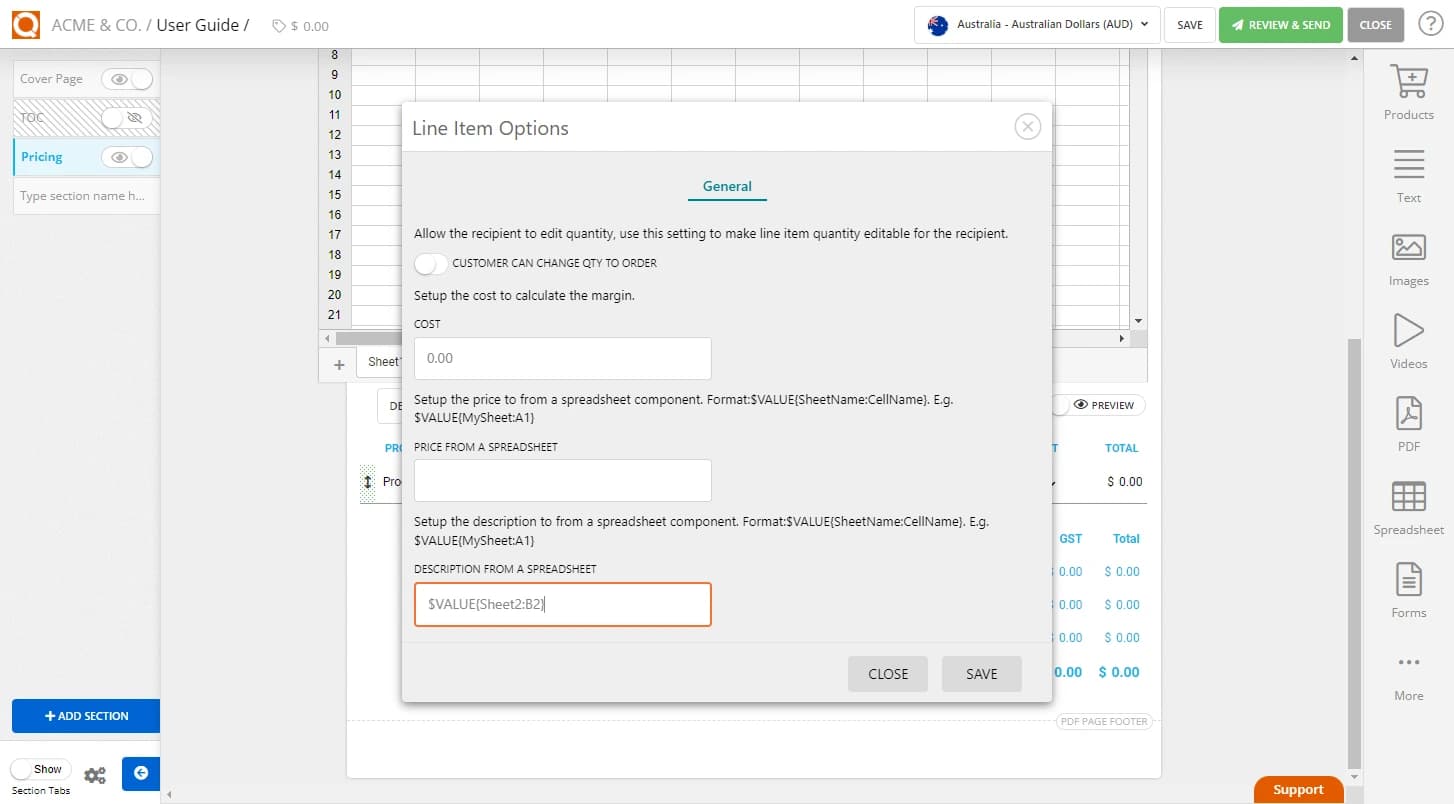This screenshot has width=1454, height=804.
Task: Toggle Show Section Tabs
Action: coord(40,768)
